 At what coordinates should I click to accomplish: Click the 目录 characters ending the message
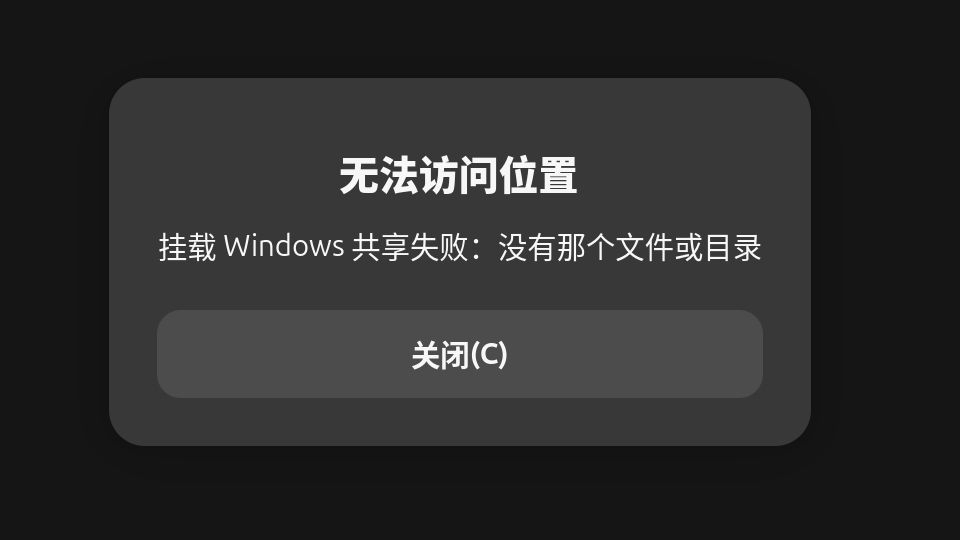pos(733,248)
